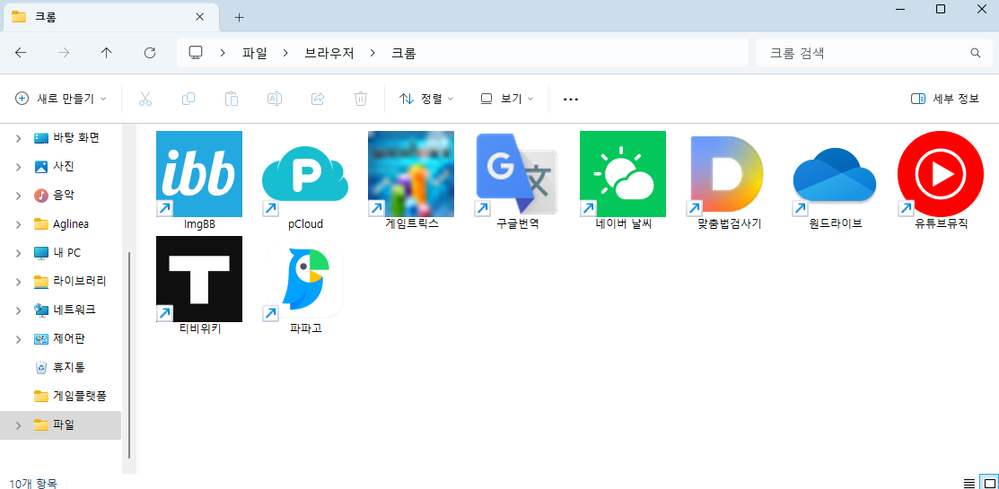The image size is (999, 489).
Task: Click the 네이버 날씨 shortcut icon
Action: [x=622, y=174]
